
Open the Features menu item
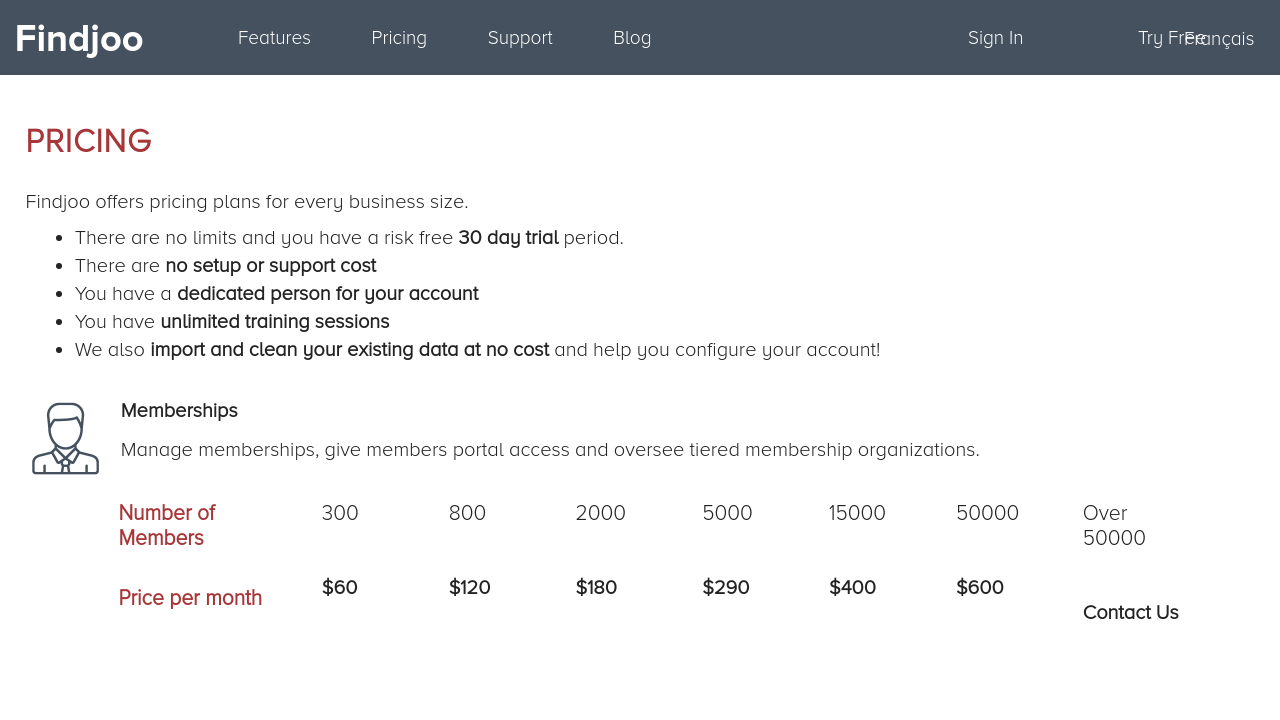[274, 38]
